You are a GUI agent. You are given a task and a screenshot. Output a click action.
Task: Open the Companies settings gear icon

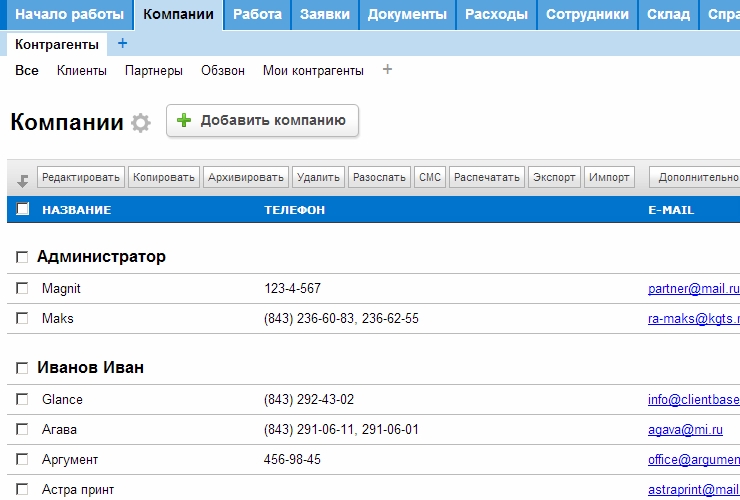[141, 123]
